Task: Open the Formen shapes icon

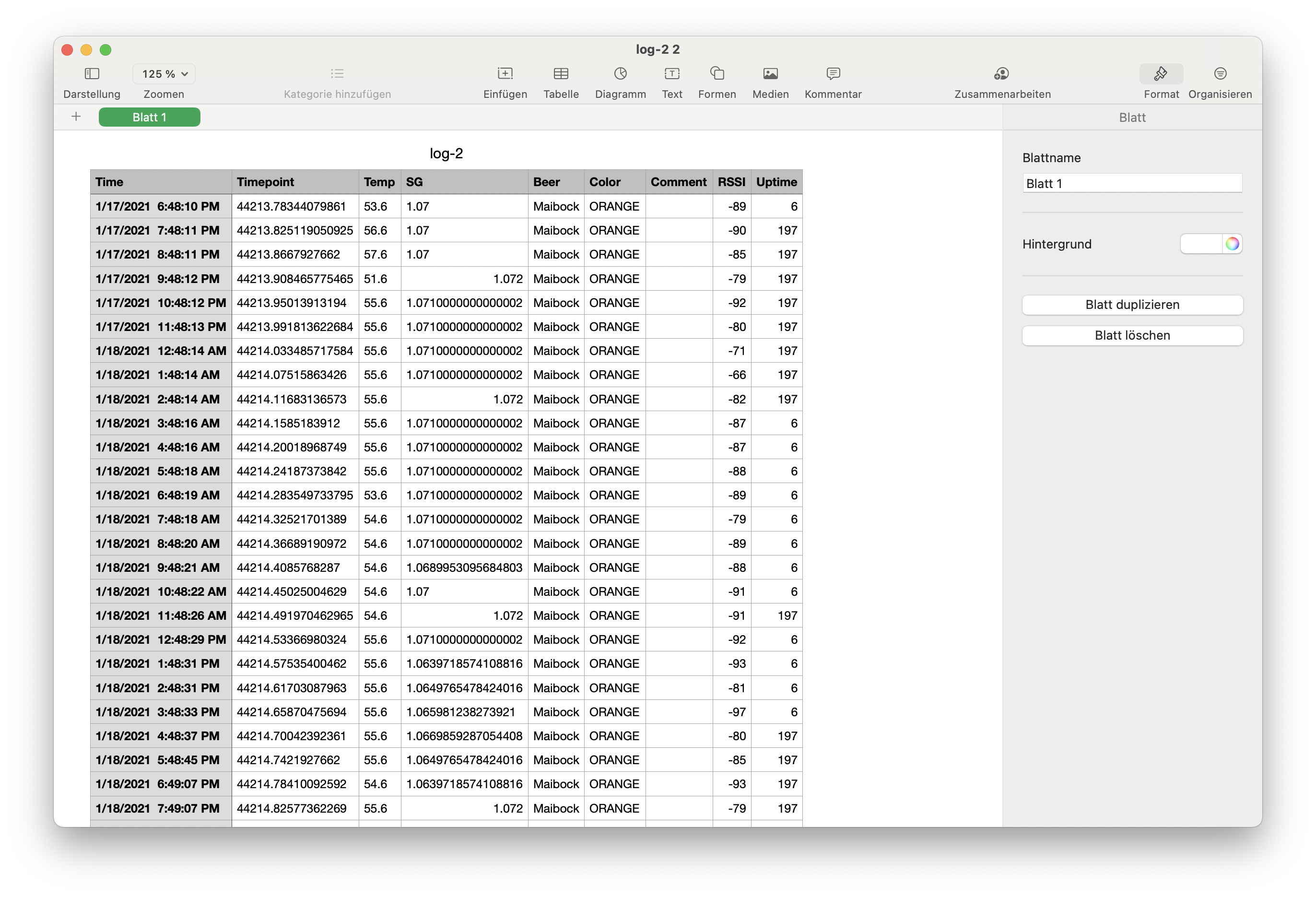Action: tap(717, 74)
